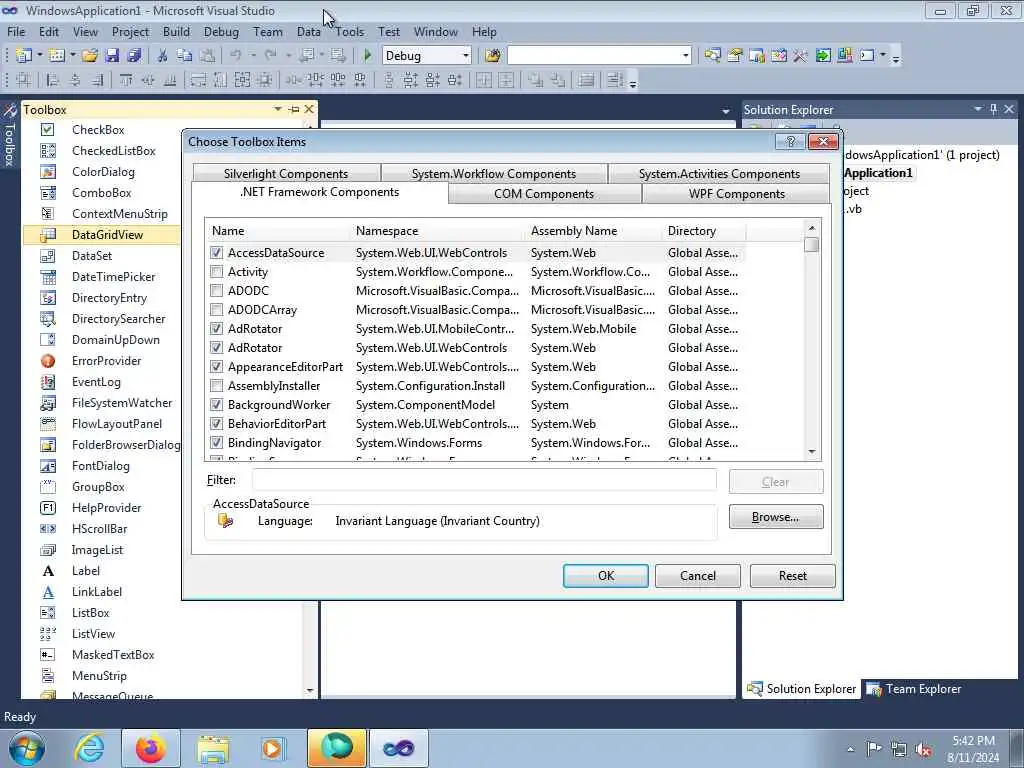Viewport: 1024px width, 768px height.
Task: Switch to Silverlight Components tab
Action: [286, 174]
